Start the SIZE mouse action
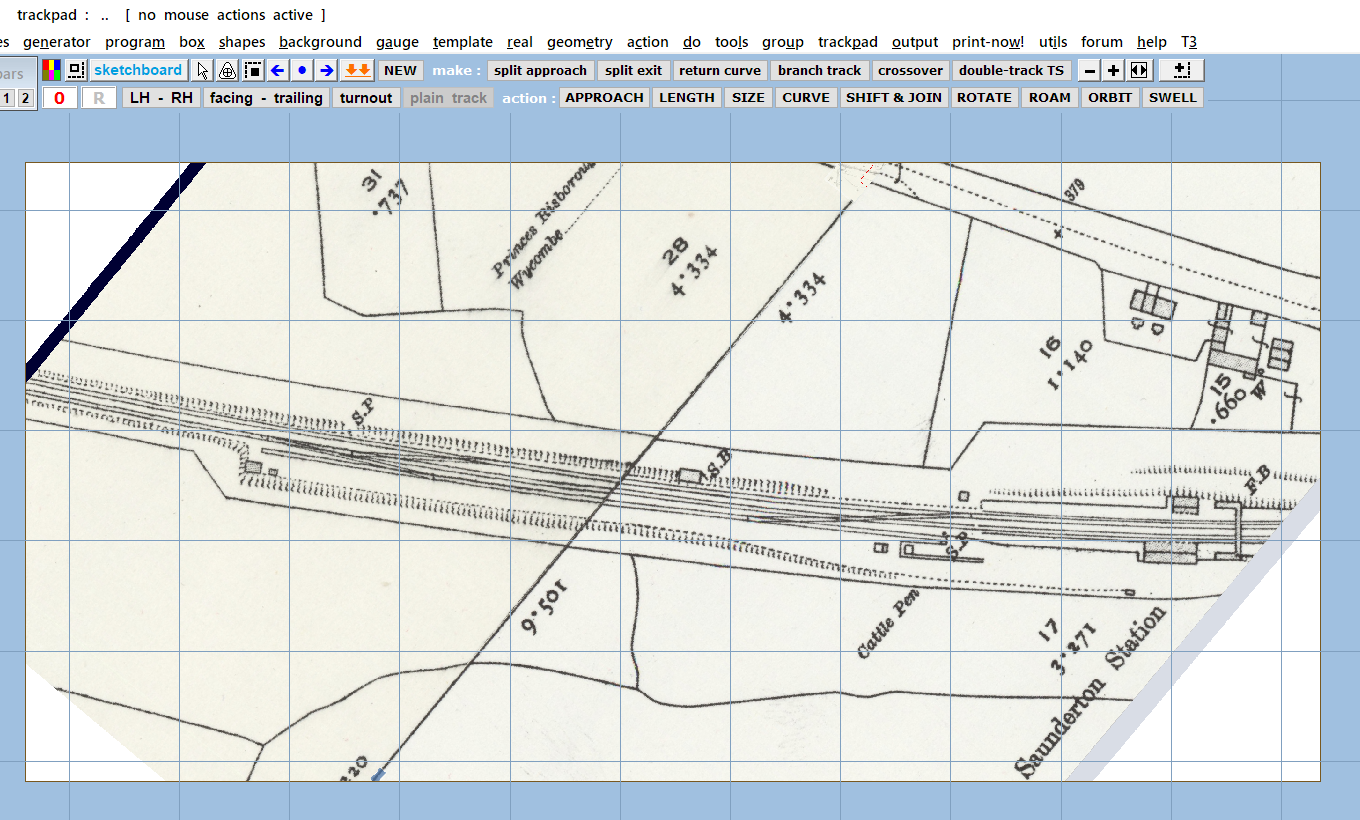 tap(748, 97)
